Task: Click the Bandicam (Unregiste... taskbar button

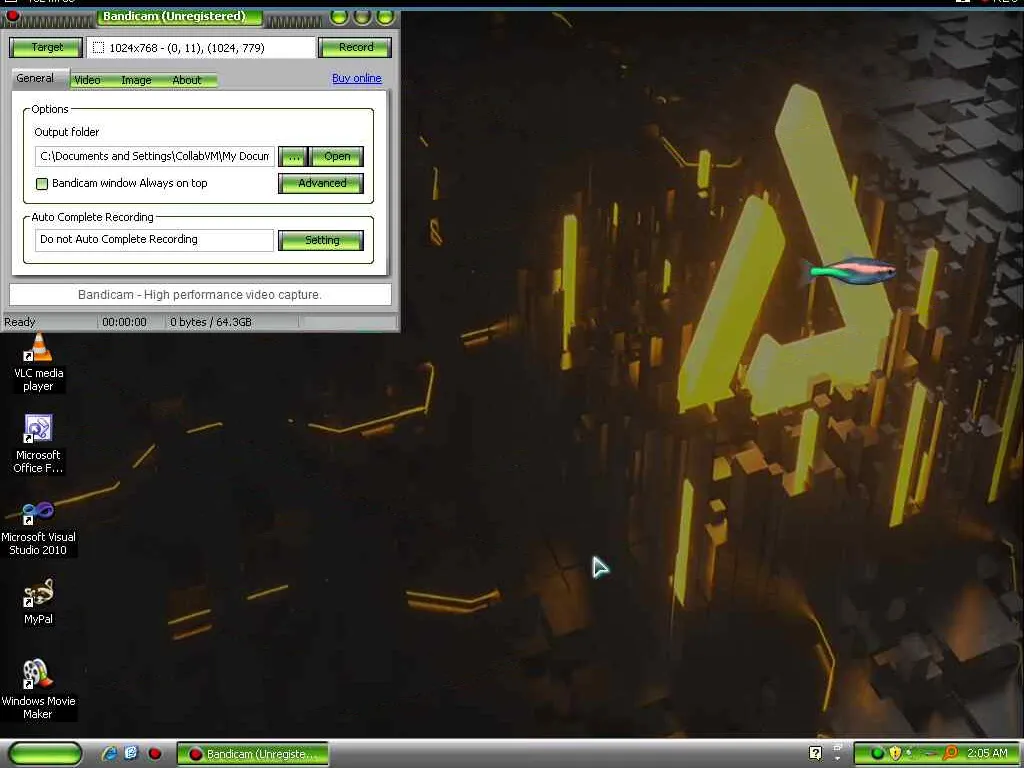Action: (x=253, y=754)
